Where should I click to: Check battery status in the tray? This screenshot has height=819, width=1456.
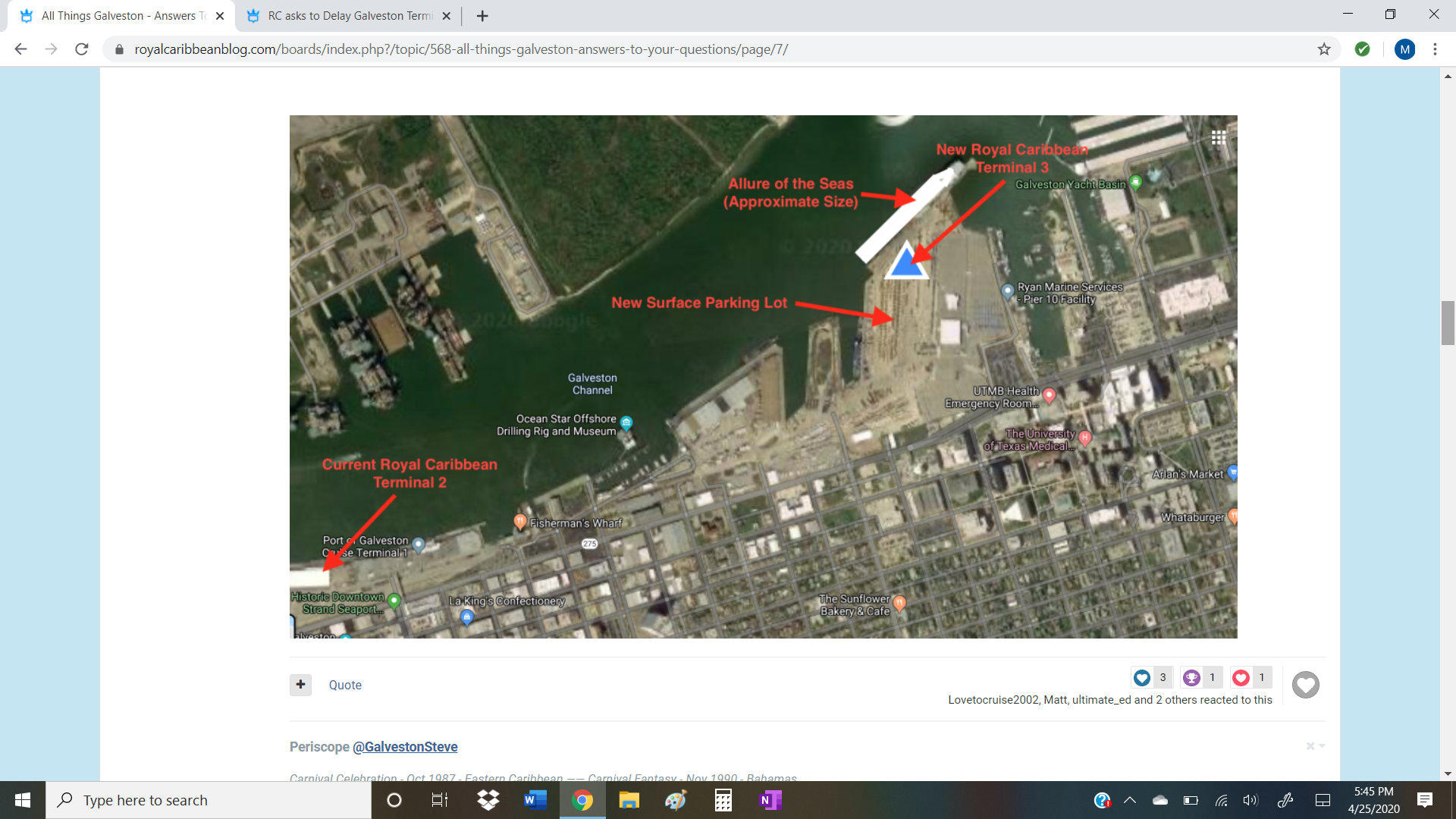(x=1191, y=800)
